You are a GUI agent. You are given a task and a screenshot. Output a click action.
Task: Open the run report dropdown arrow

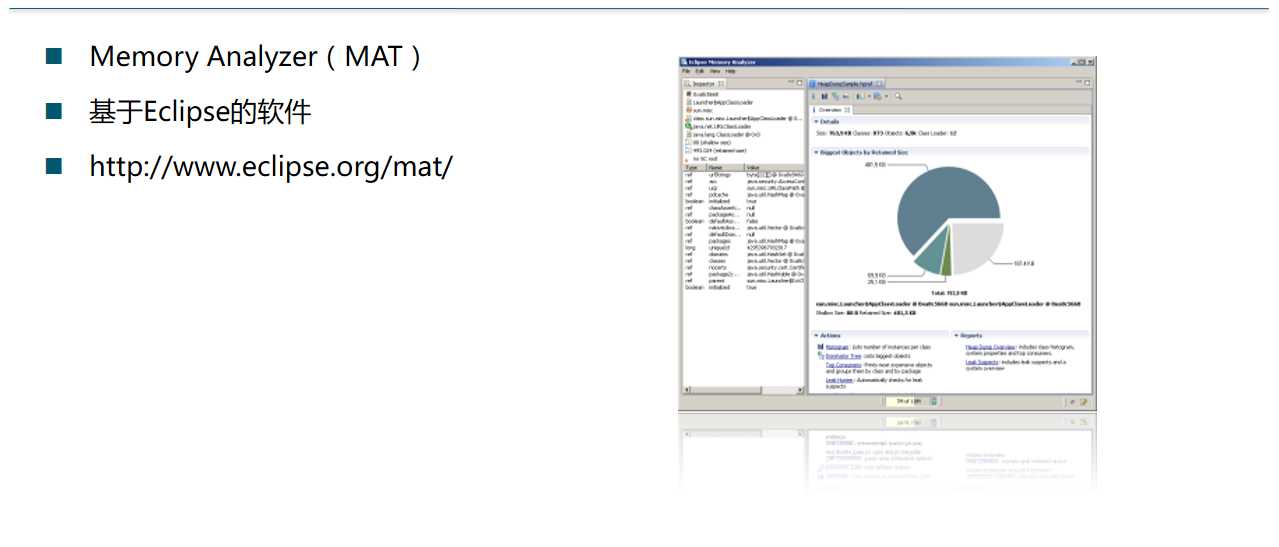[868, 96]
